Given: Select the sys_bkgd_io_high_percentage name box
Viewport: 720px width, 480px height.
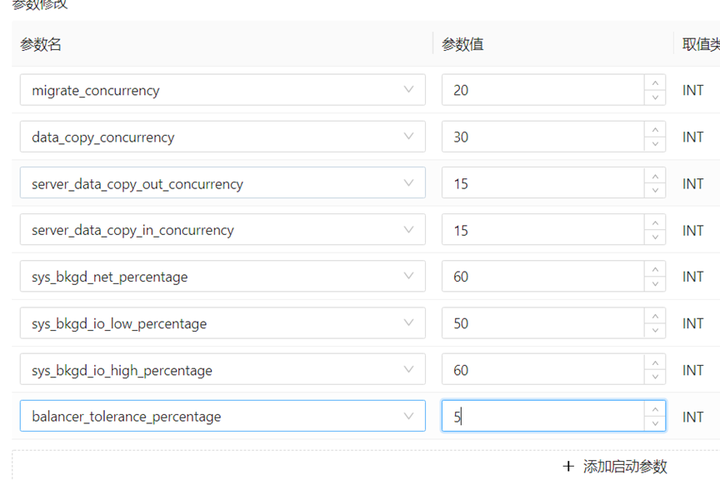Looking at the screenshot, I should click(210, 370).
